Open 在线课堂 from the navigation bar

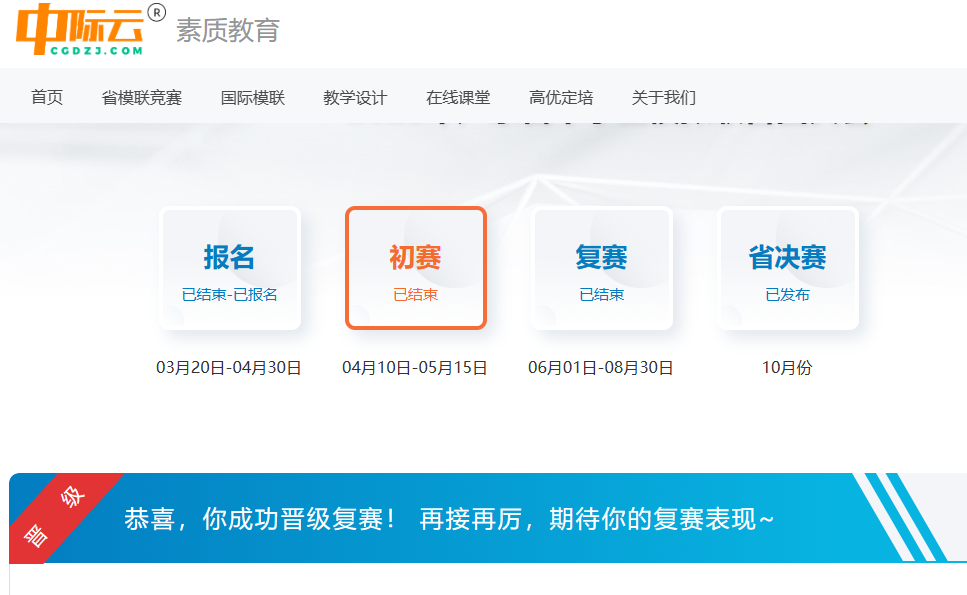click(x=458, y=97)
